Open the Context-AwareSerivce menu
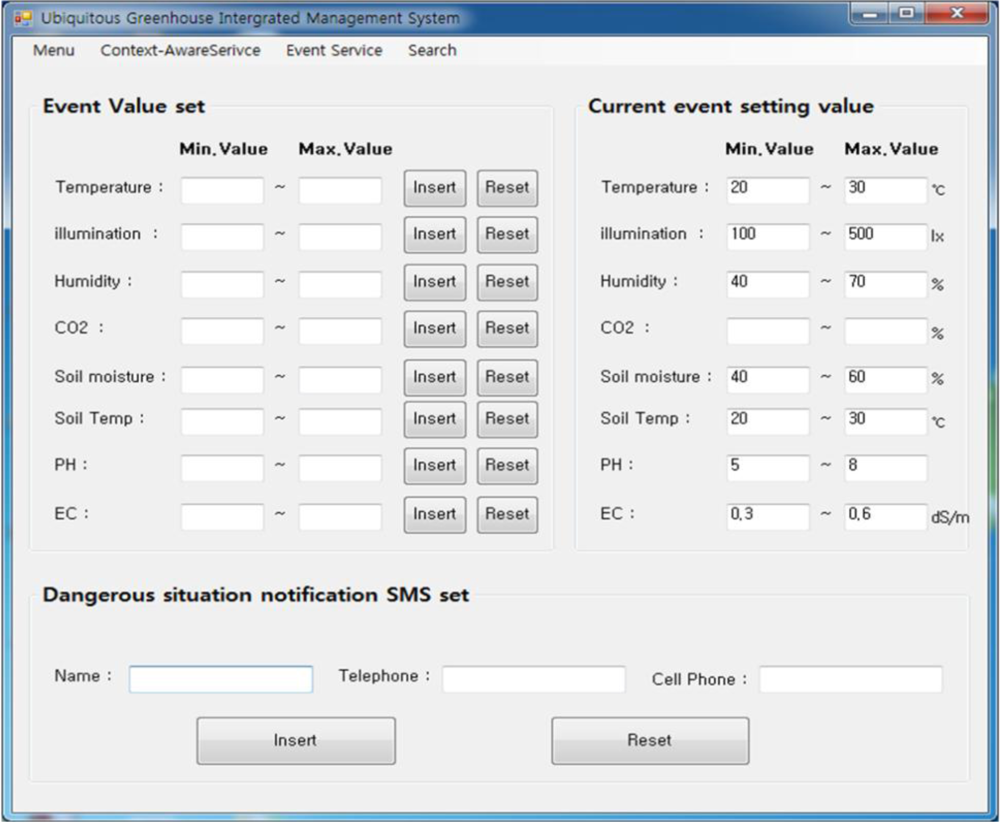Screen dimensions: 1000x822 point(180,50)
